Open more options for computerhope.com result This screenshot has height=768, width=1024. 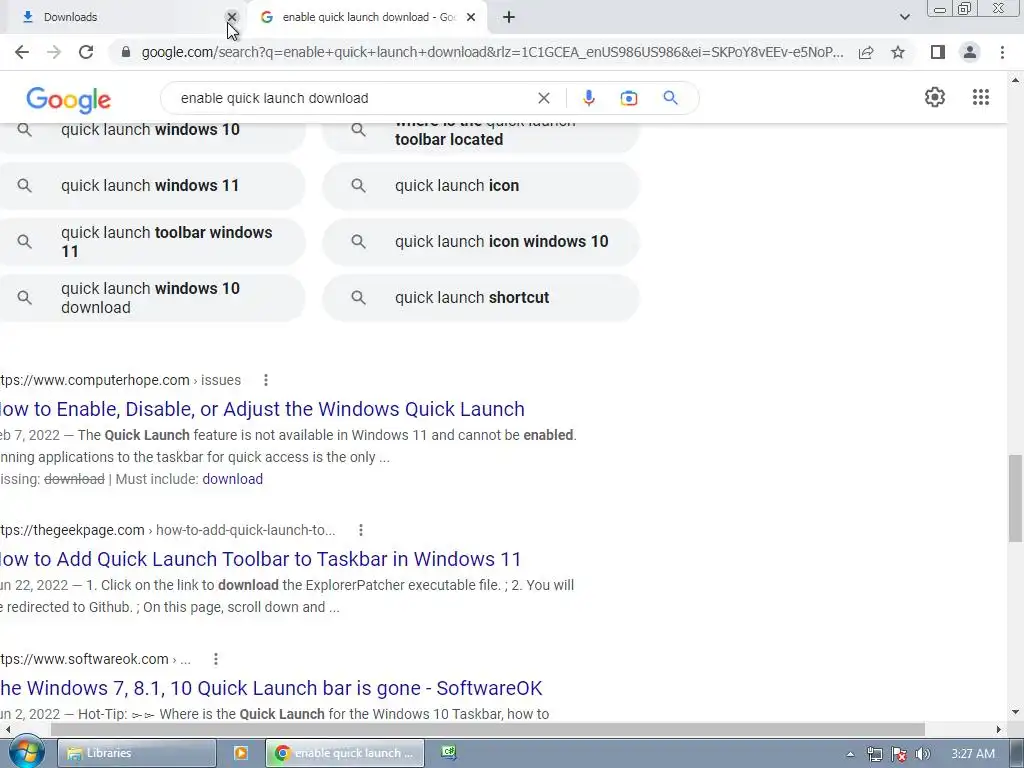(x=266, y=380)
